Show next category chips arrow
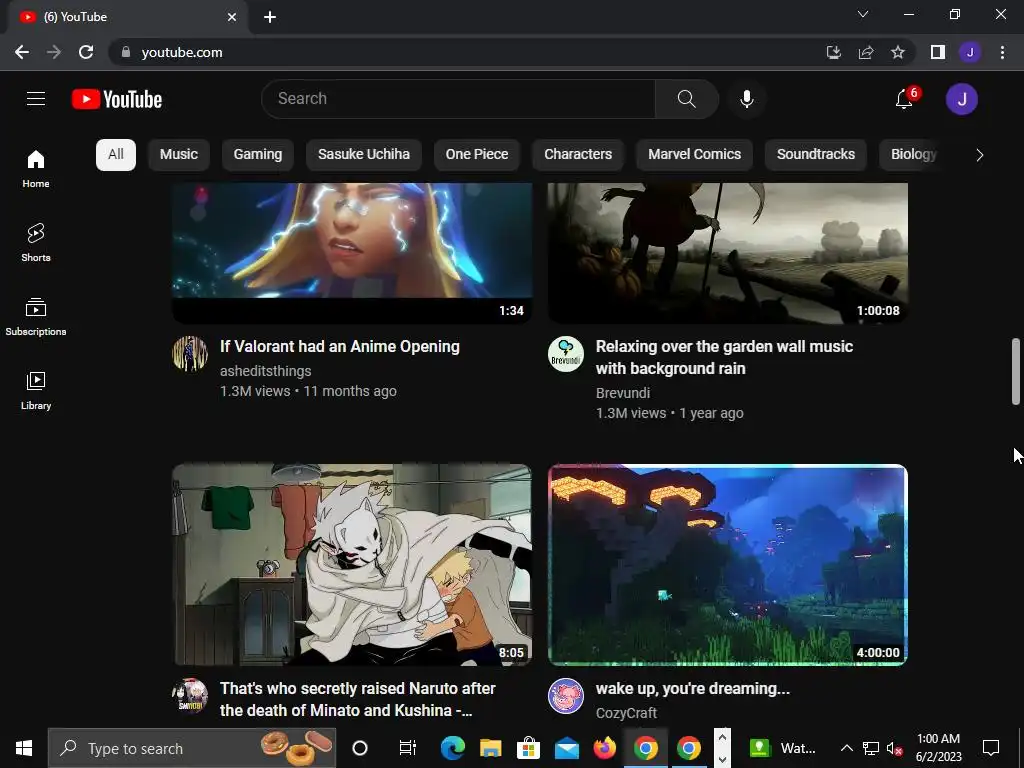The width and height of the screenshot is (1024, 768). (x=979, y=155)
